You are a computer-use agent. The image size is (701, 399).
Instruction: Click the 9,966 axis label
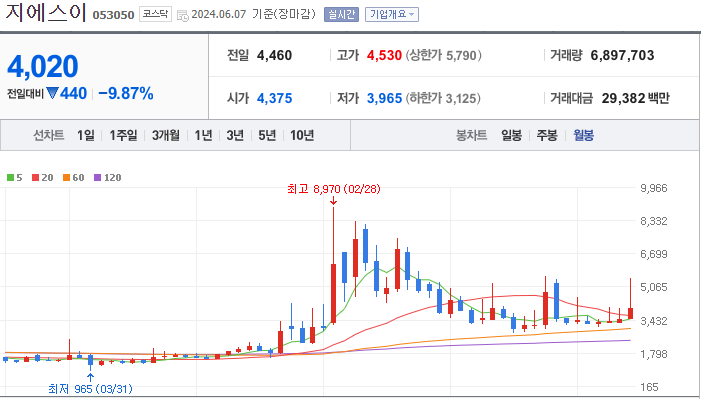(x=654, y=188)
